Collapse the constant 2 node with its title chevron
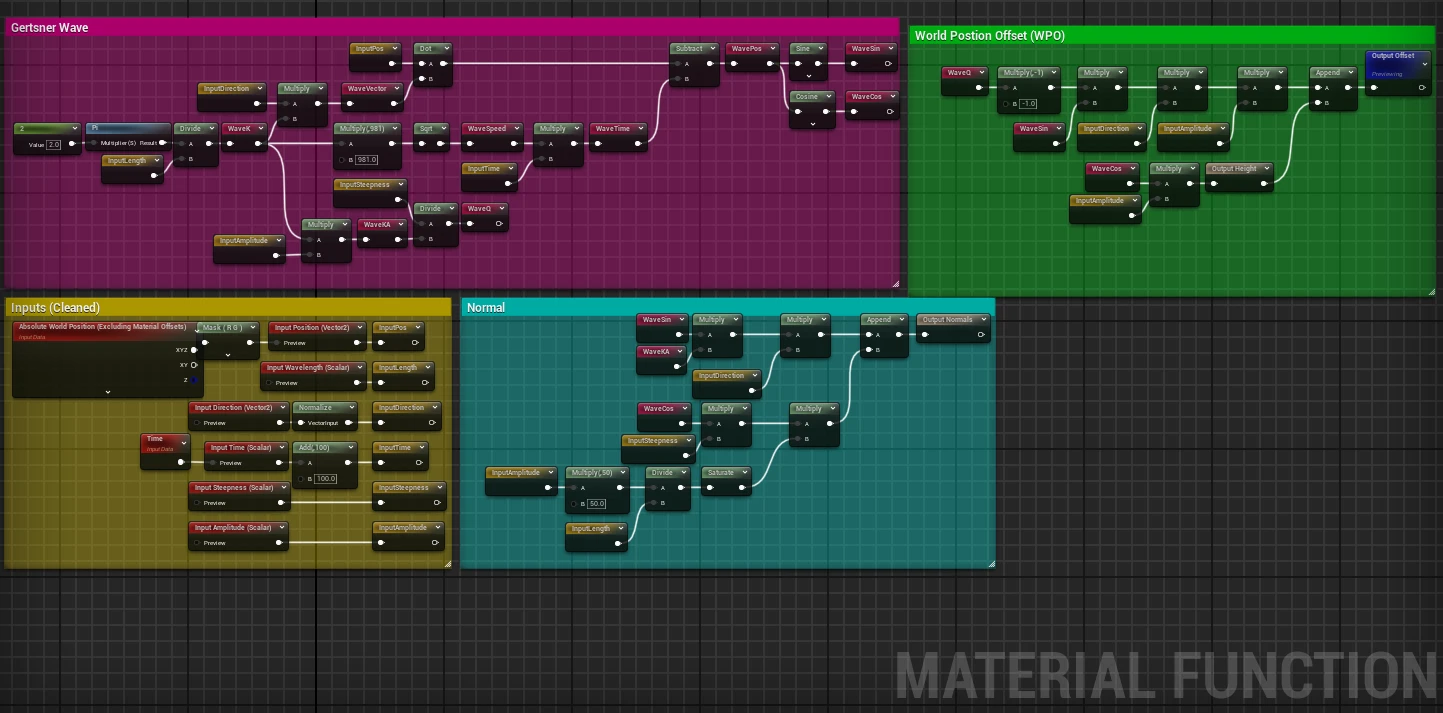This screenshot has height=713, width=1443. (x=75, y=128)
